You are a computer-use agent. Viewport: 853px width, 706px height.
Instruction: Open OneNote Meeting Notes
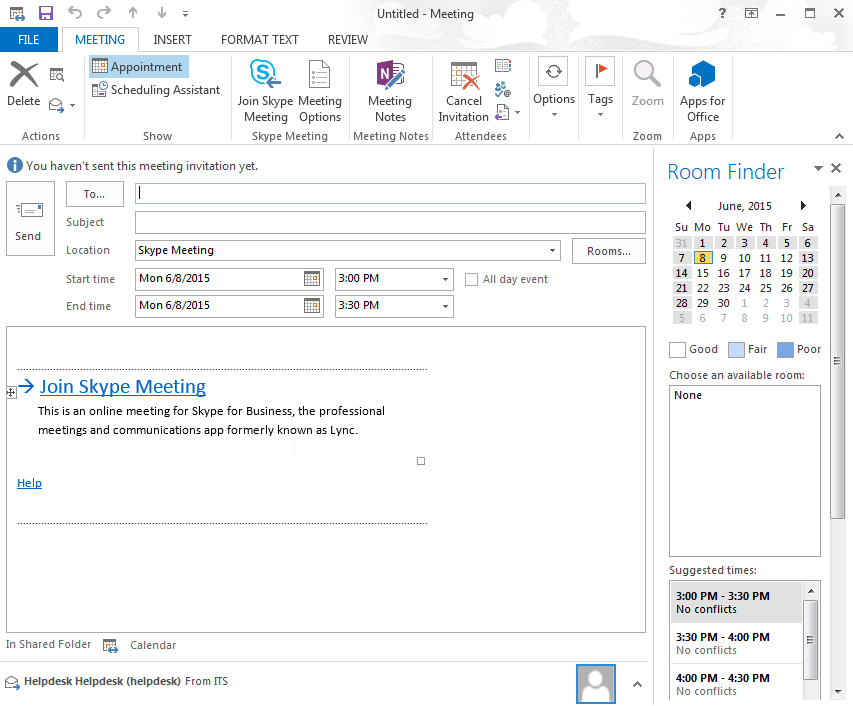coord(390,91)
